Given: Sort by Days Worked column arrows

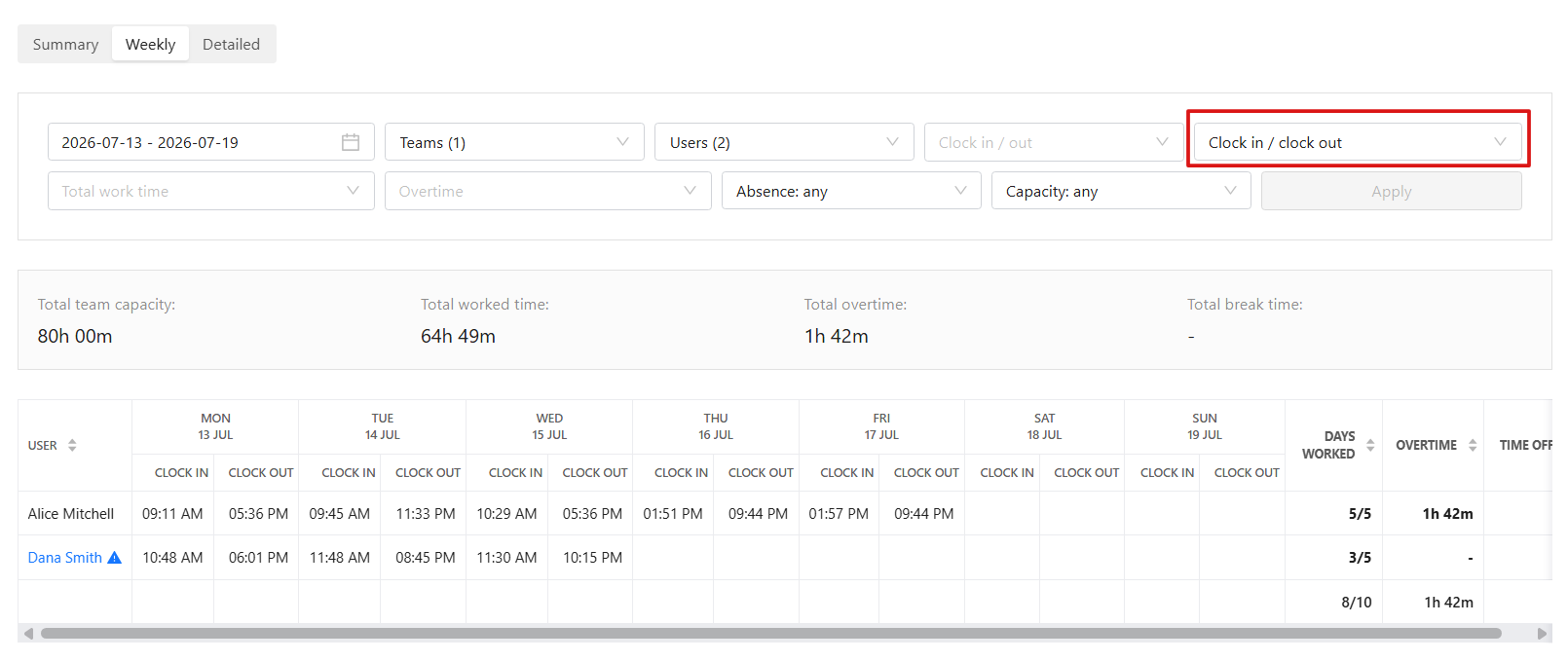Looking at the screenshot, I should pos(1370,445).
